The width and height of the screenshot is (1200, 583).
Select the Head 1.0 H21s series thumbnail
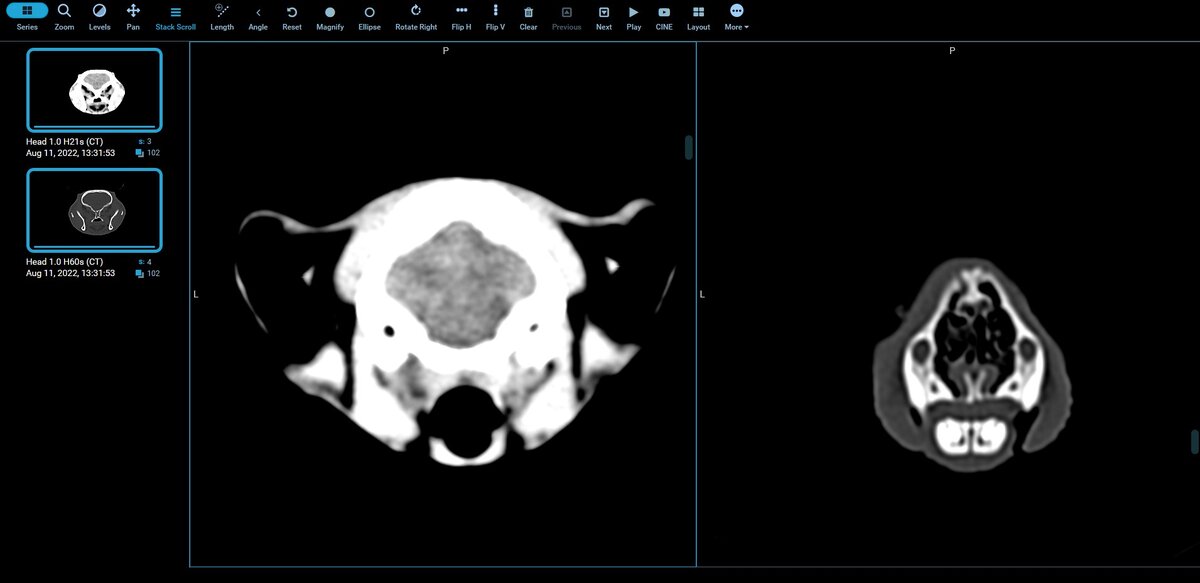pyautogui.click(x=94, y=91)
